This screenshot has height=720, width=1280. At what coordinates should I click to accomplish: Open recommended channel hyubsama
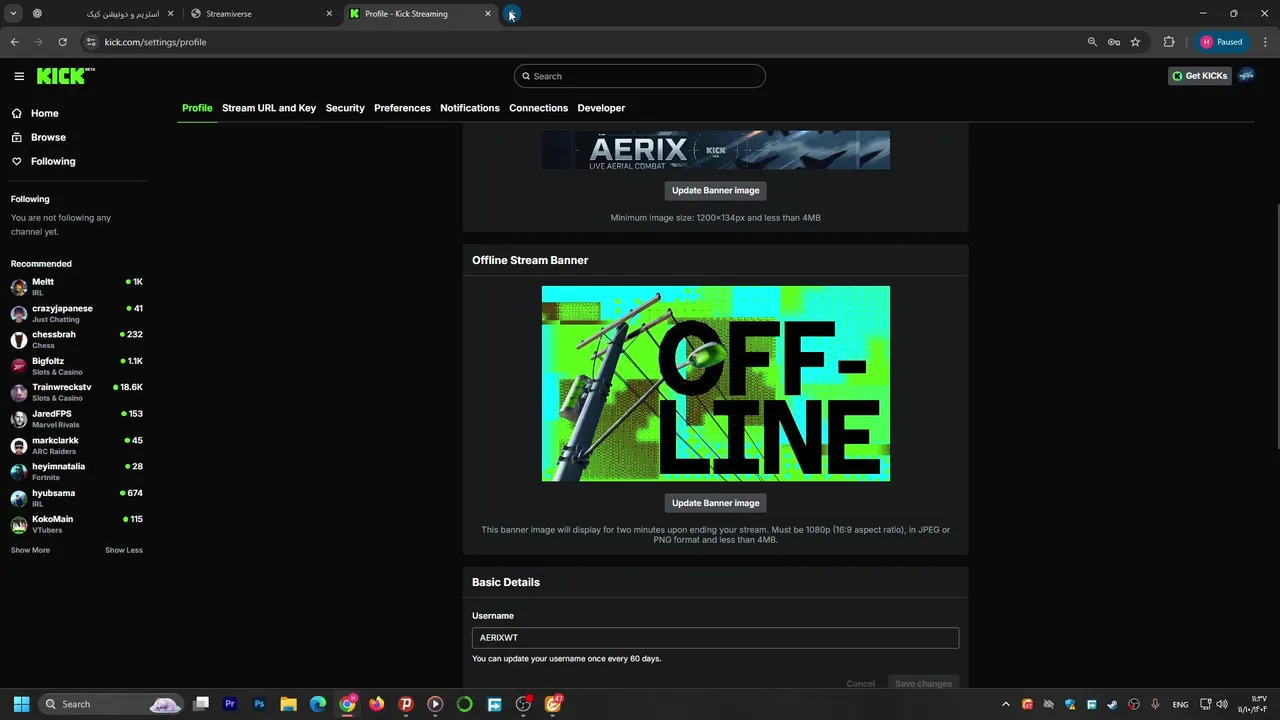77,498
